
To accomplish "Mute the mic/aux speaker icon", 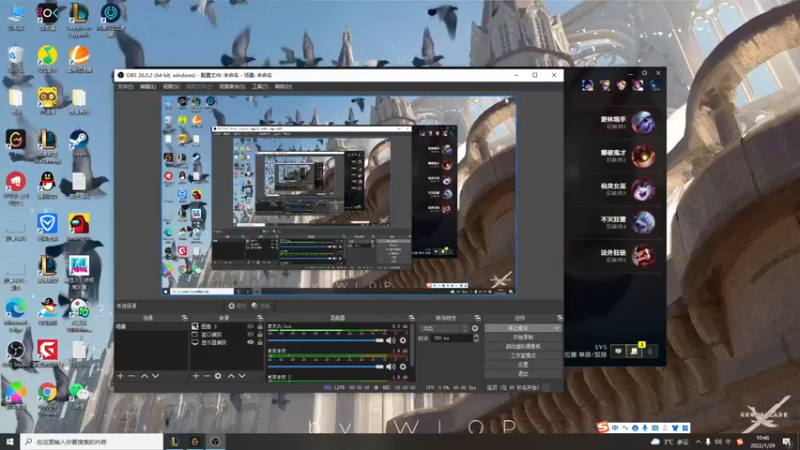I will (391, 340).
